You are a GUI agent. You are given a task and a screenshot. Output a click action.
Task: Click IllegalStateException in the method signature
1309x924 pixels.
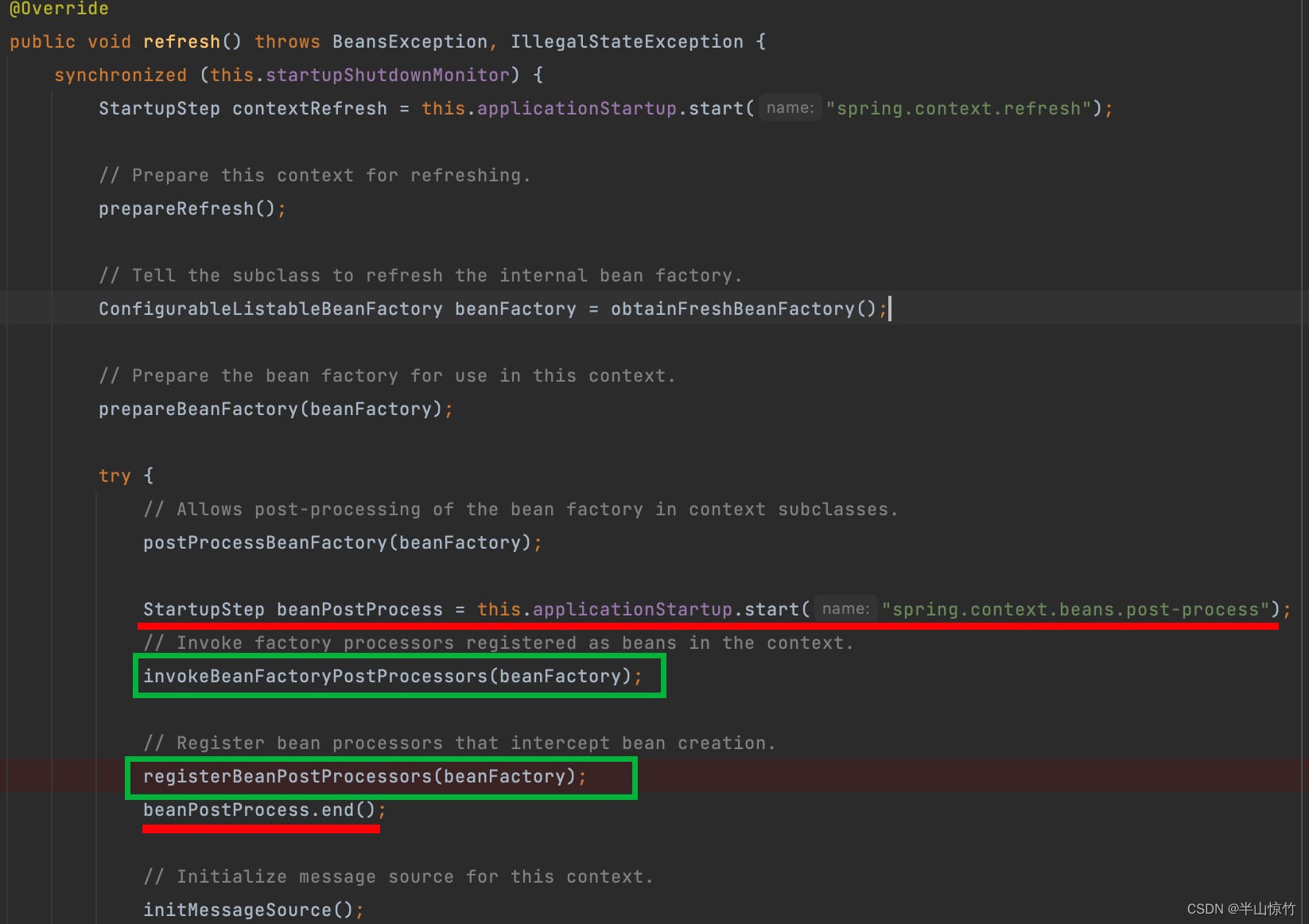(x=627, y=41)
